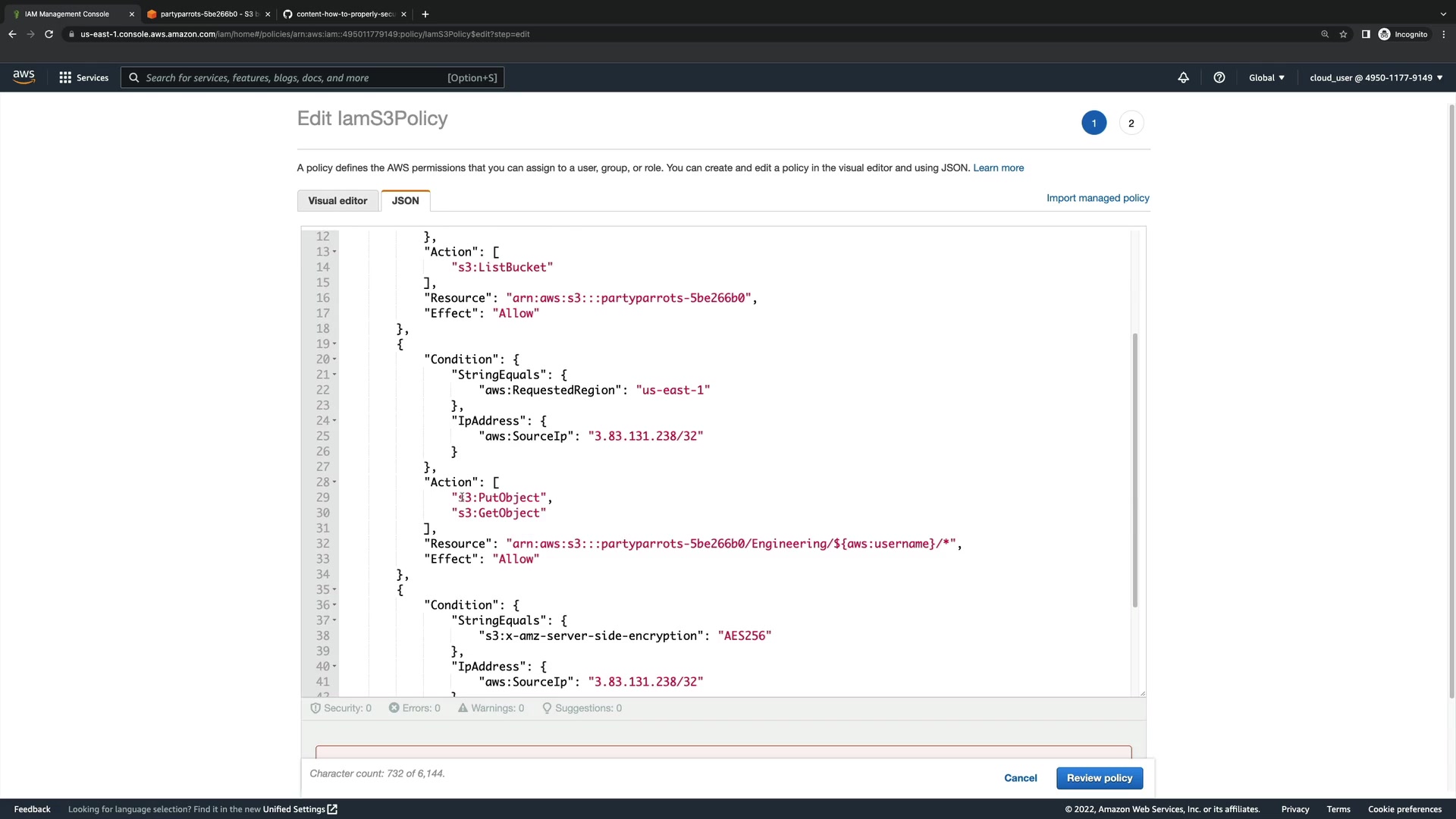Click the help question mark icon
Viewport: 1456px width, 819px height.
1219,77
